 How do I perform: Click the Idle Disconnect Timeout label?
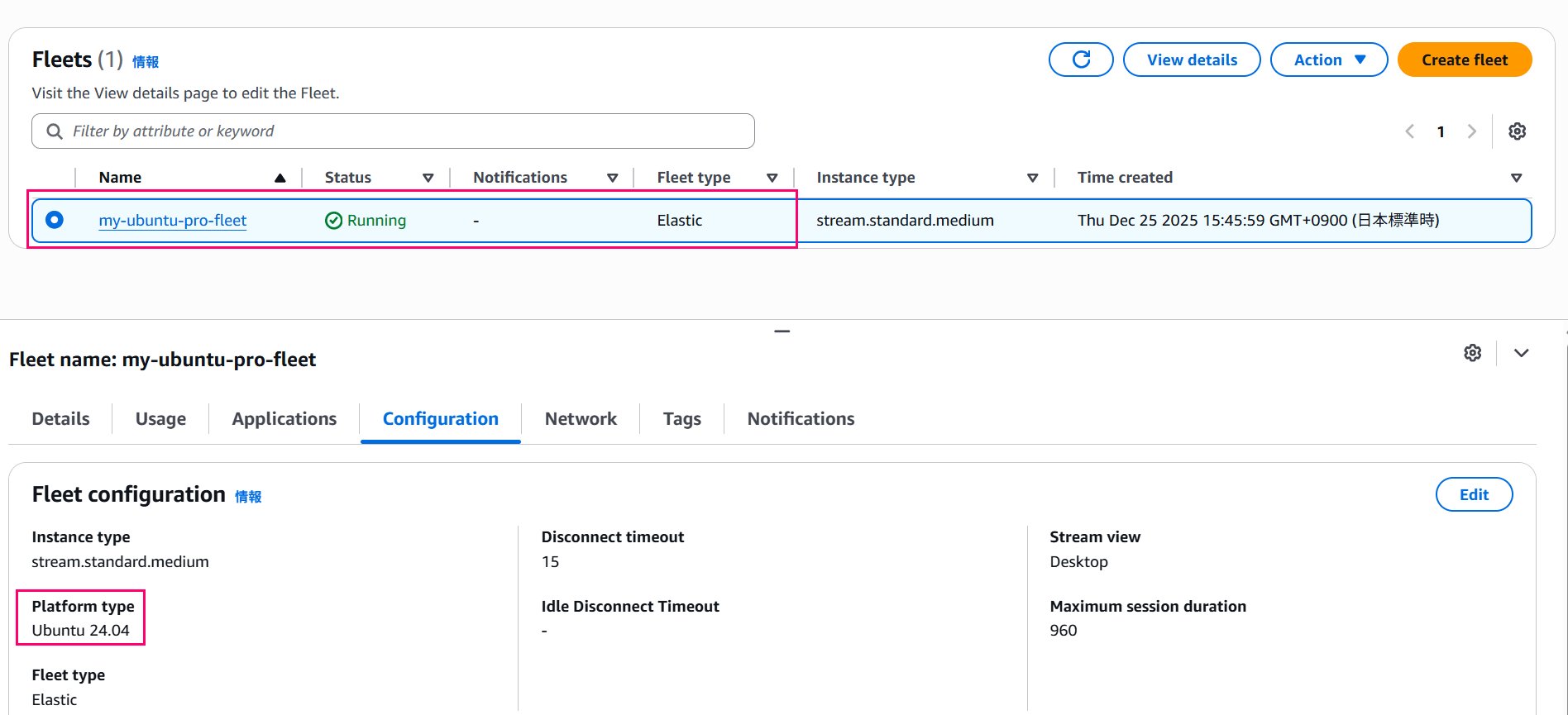[x=630, y=606]
